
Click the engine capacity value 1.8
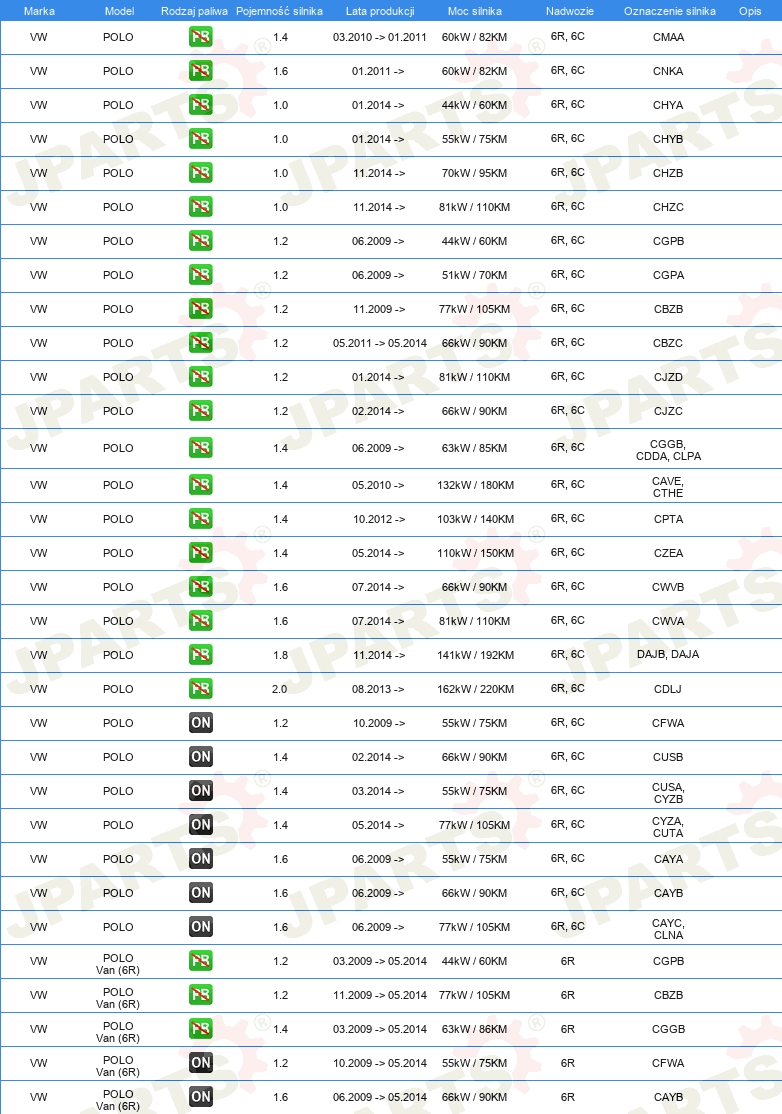click(281, 655)
